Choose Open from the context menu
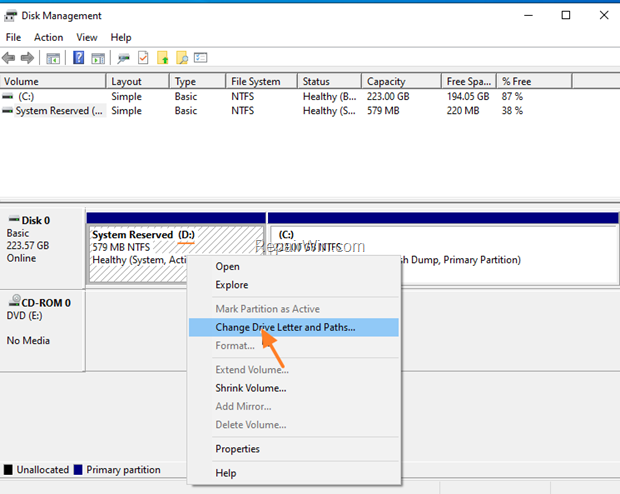The width and height of the screenshot is (620, 494). [294, 267]
